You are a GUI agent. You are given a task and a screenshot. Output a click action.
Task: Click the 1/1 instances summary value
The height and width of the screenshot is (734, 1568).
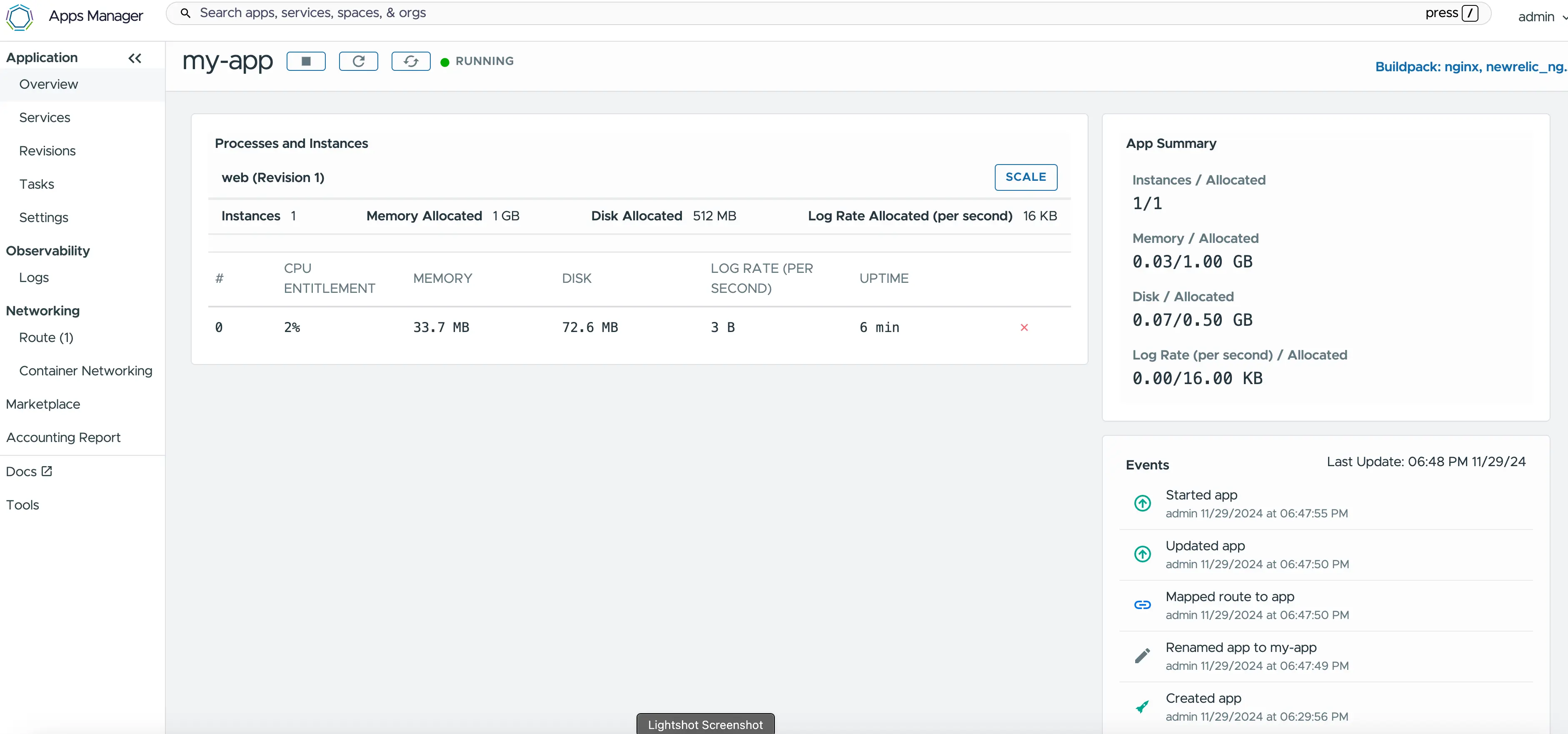(1147, 203)
